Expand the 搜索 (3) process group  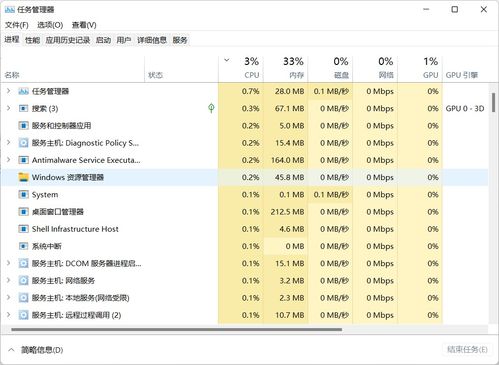(9, 108)
